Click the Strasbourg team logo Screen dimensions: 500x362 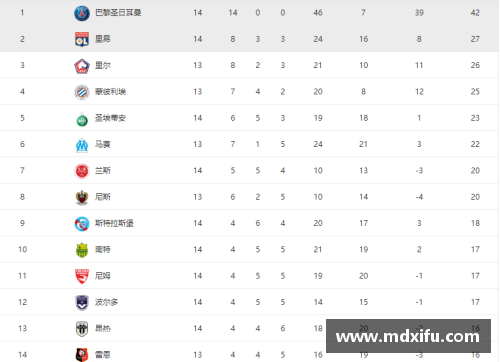(x=82, y=224)
